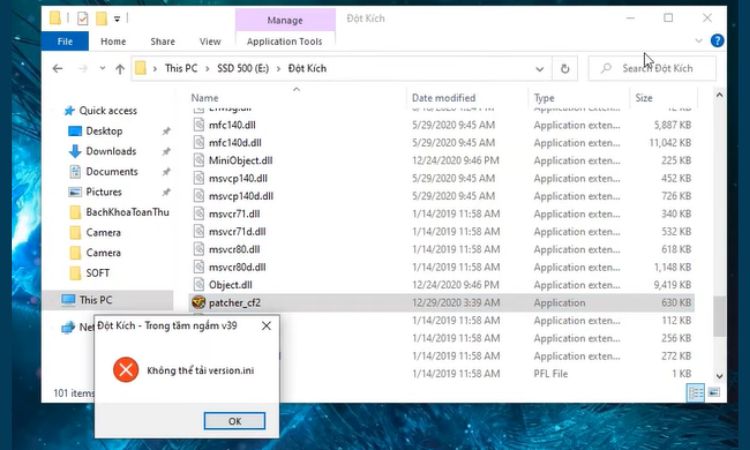Open the recent locations dropdown arrow
Image resolution: width=750 pixels, height=450 pixels.
pyautogui.click(x=102, y=69)
